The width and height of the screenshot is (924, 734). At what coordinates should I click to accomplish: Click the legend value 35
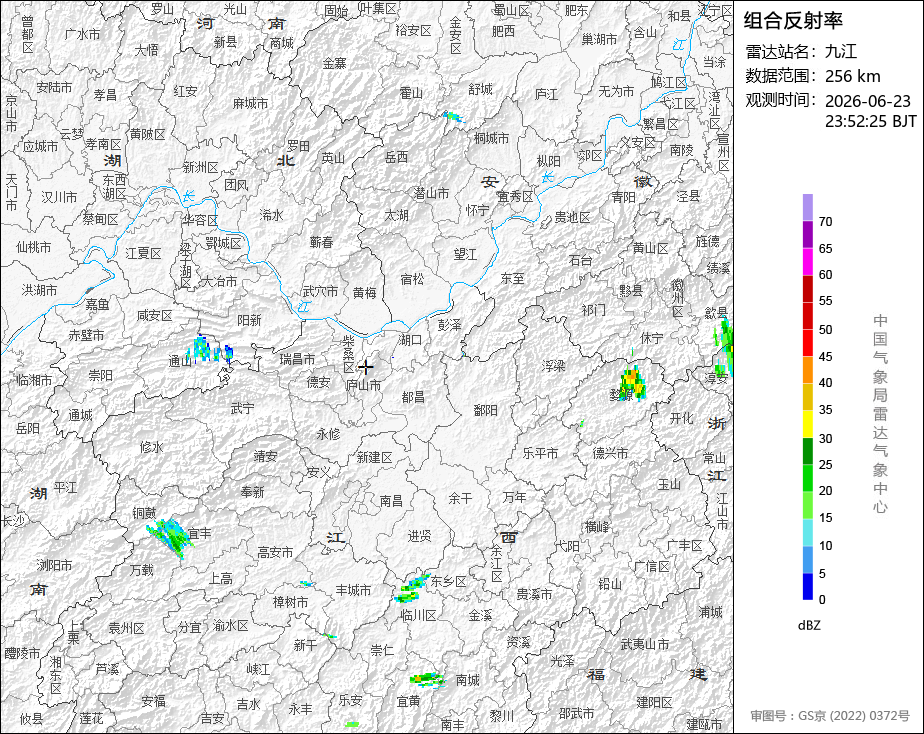[x=826, y=409]
